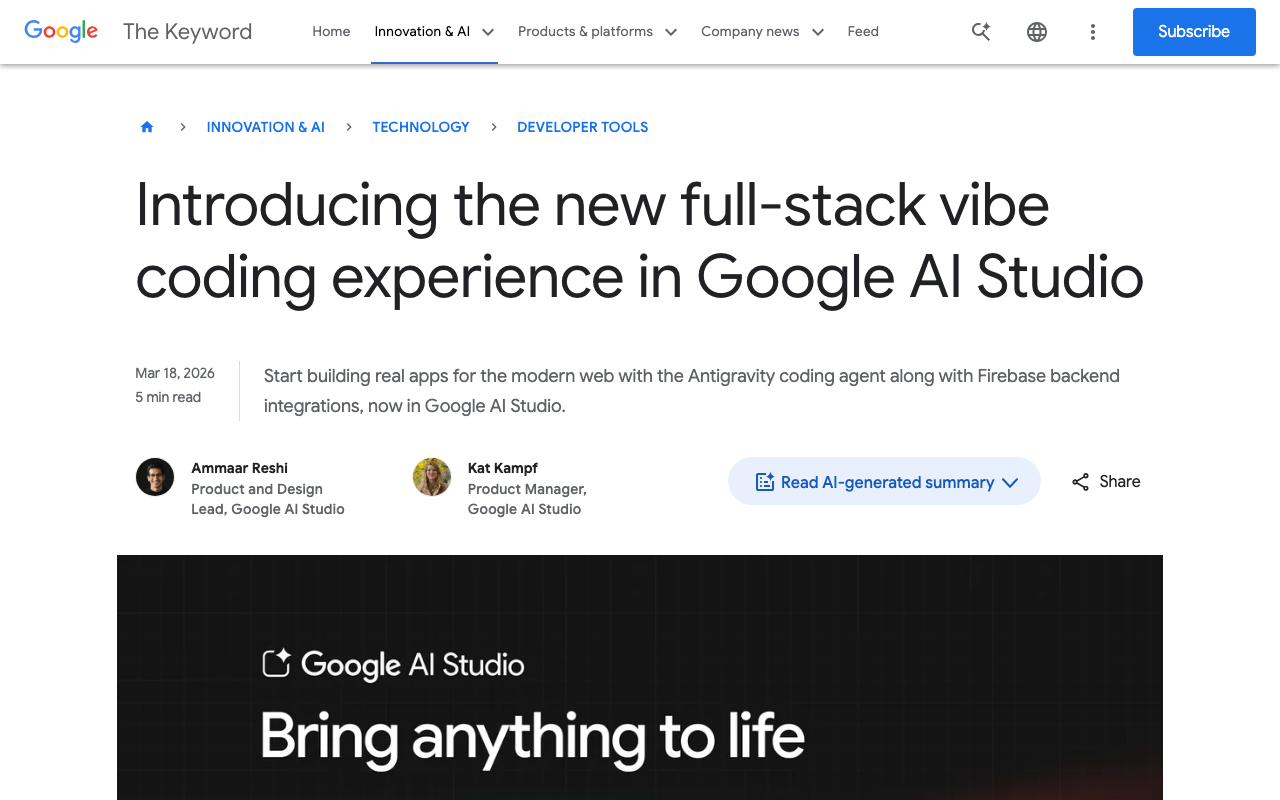The image size is (1280, 800).
Task: Click the Mar 18, 2026 date
Action: pos(175,373)
